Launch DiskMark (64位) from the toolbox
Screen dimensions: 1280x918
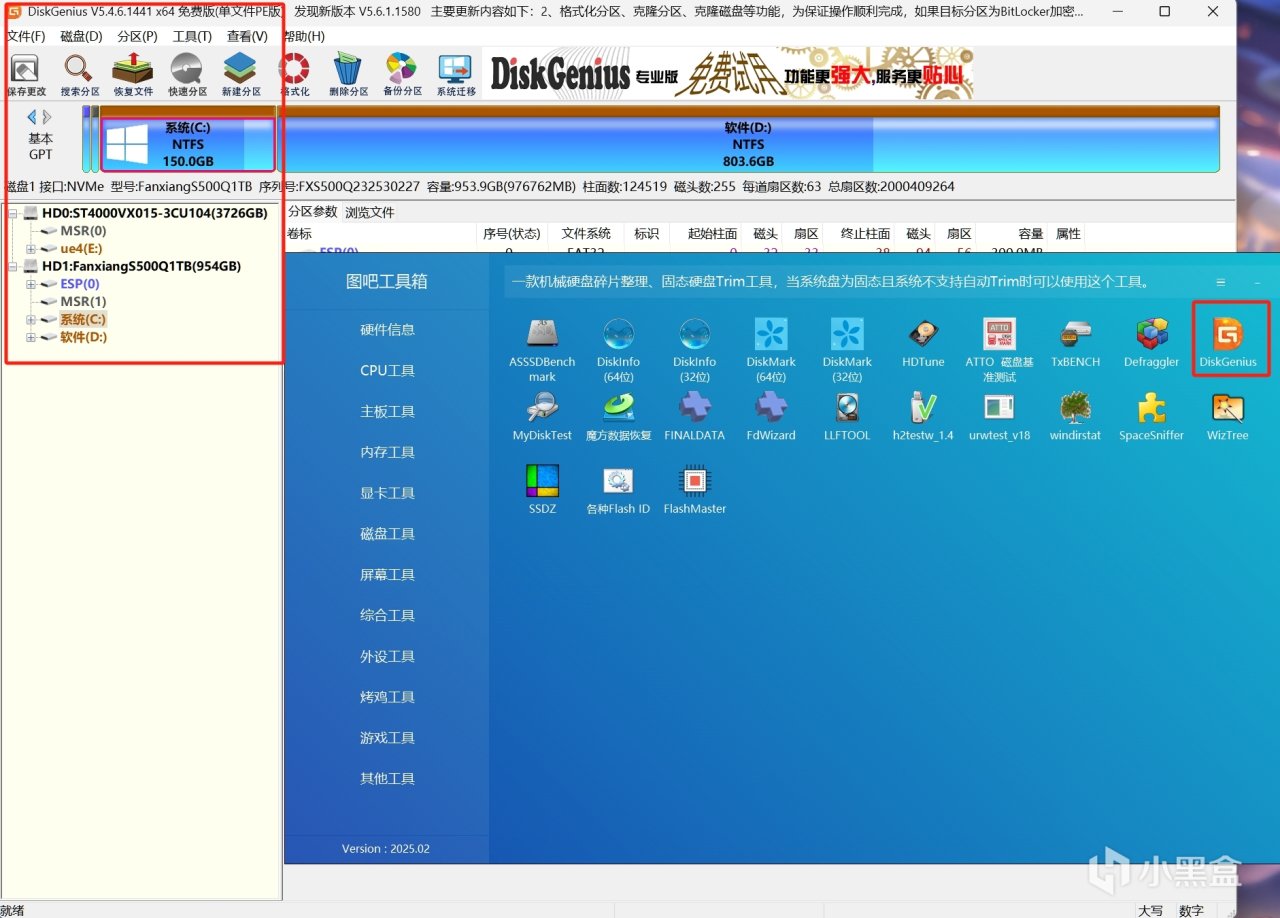pos(770,350)
